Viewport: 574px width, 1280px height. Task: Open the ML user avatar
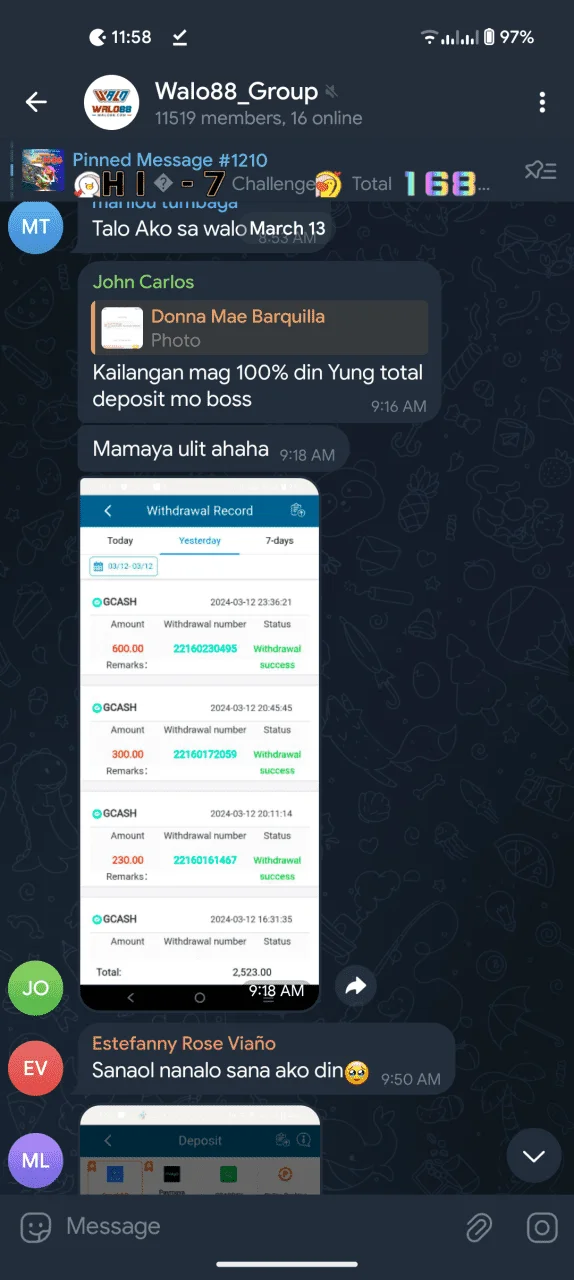coord(35,1160)
